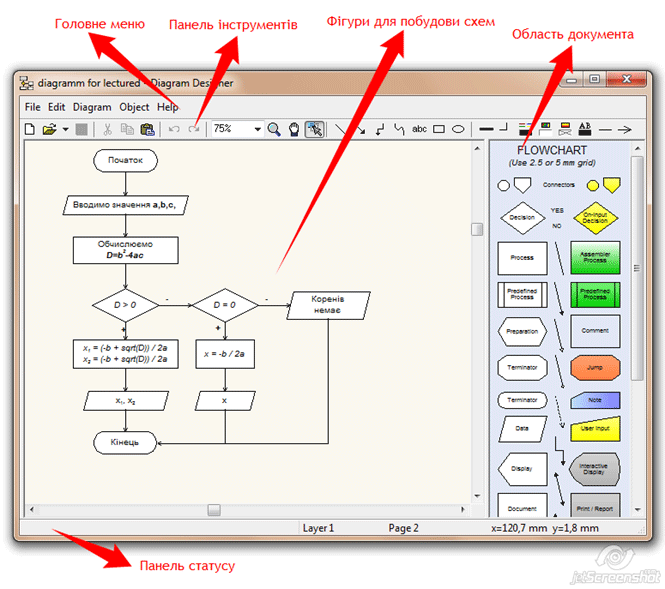Click the Redo arrow icon
This screenshot has height=589, width=665.
coord(194,129)
